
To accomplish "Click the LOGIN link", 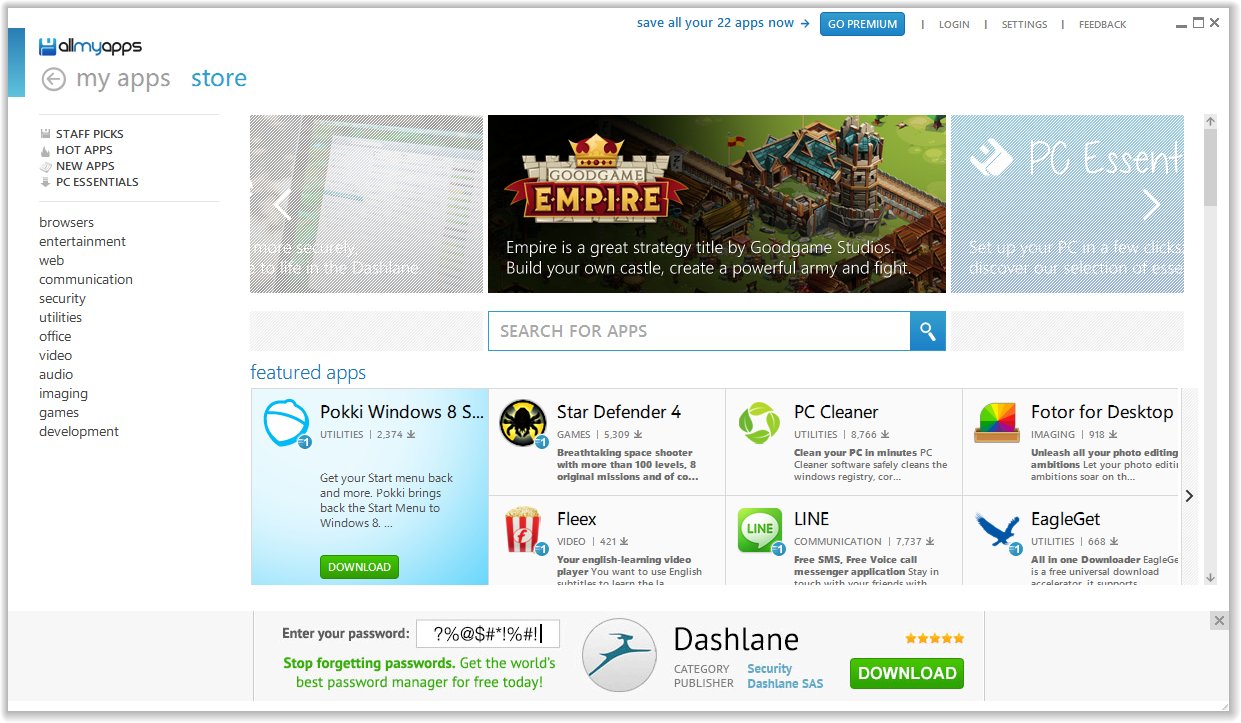I will 954,24.
